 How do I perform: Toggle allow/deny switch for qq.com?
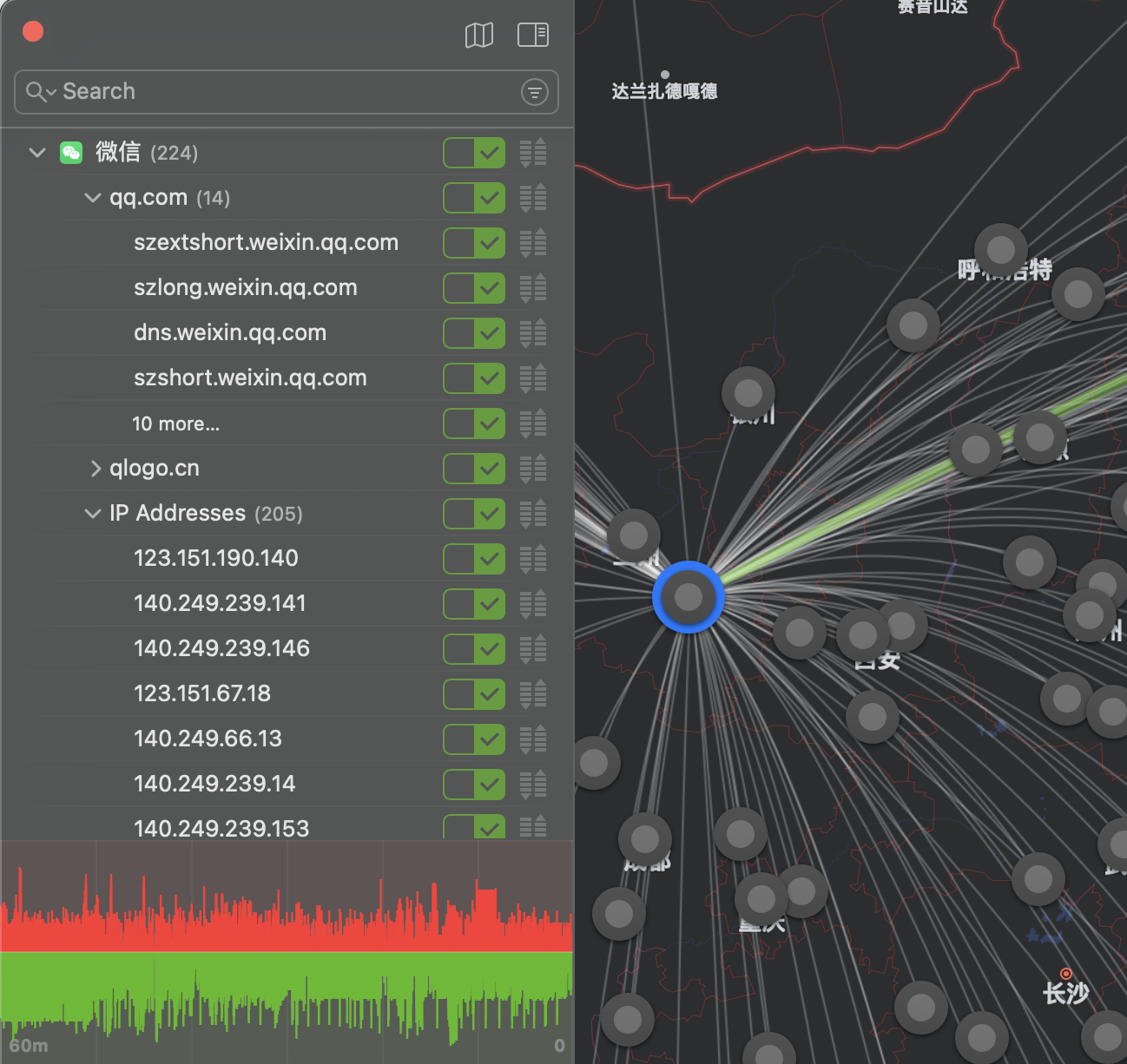pyautogui.click(x=474, y=198)
